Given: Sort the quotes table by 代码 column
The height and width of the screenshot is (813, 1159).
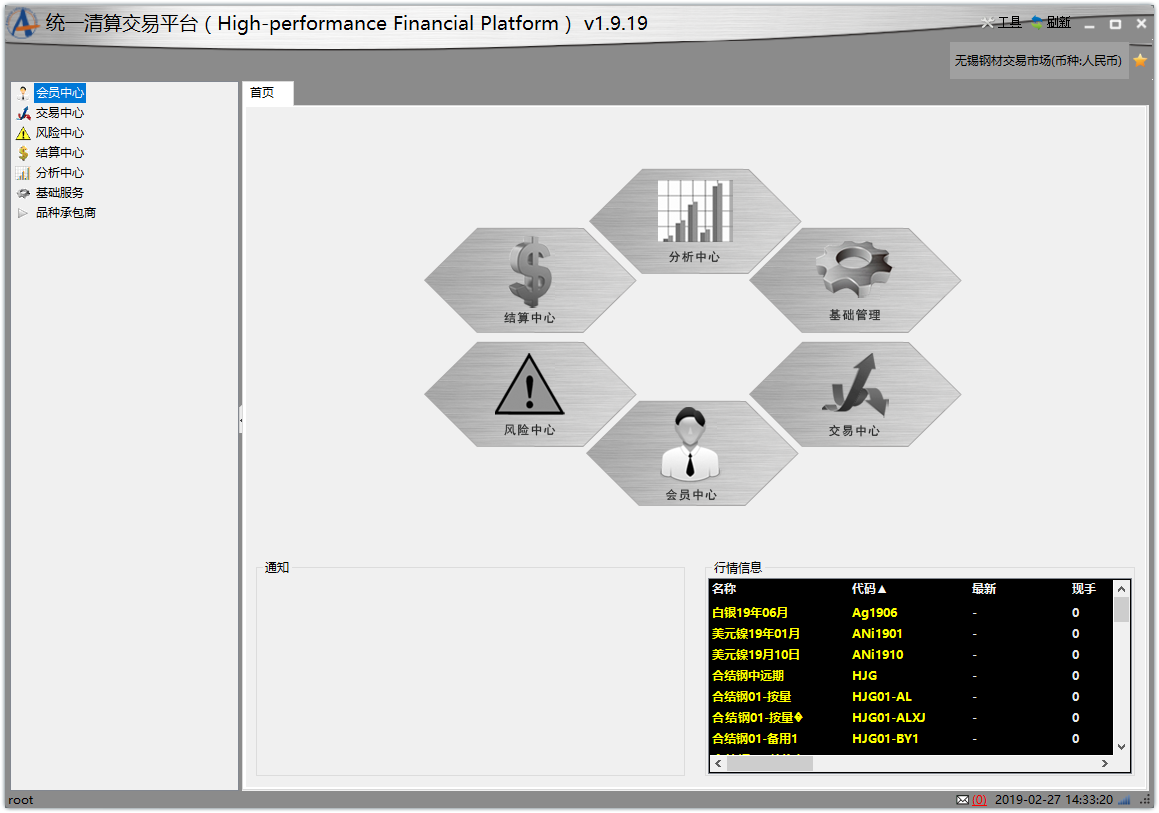Looking at the screenshot, I should click(x=869, y=589).
